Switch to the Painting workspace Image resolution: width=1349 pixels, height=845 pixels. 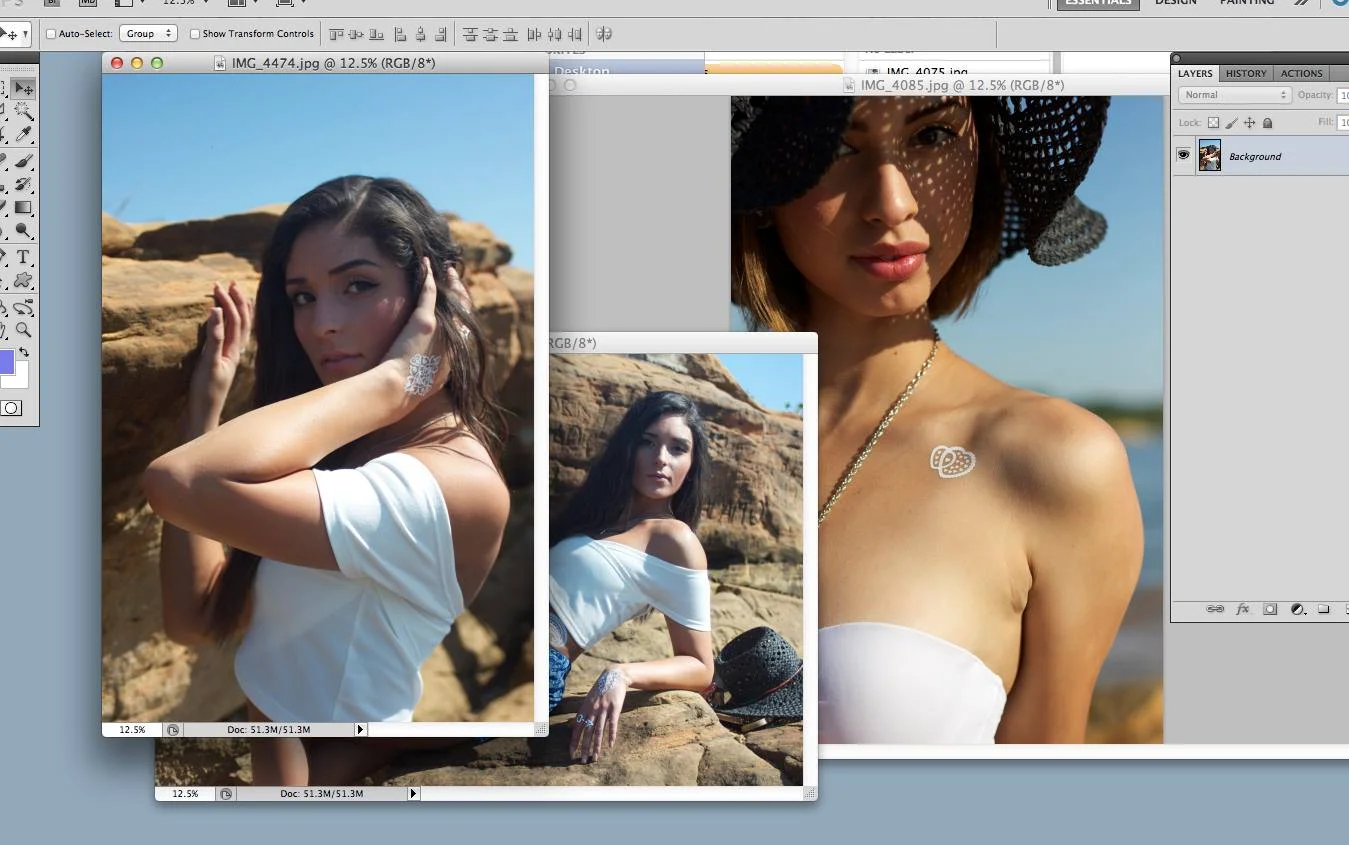(1247, 2)
